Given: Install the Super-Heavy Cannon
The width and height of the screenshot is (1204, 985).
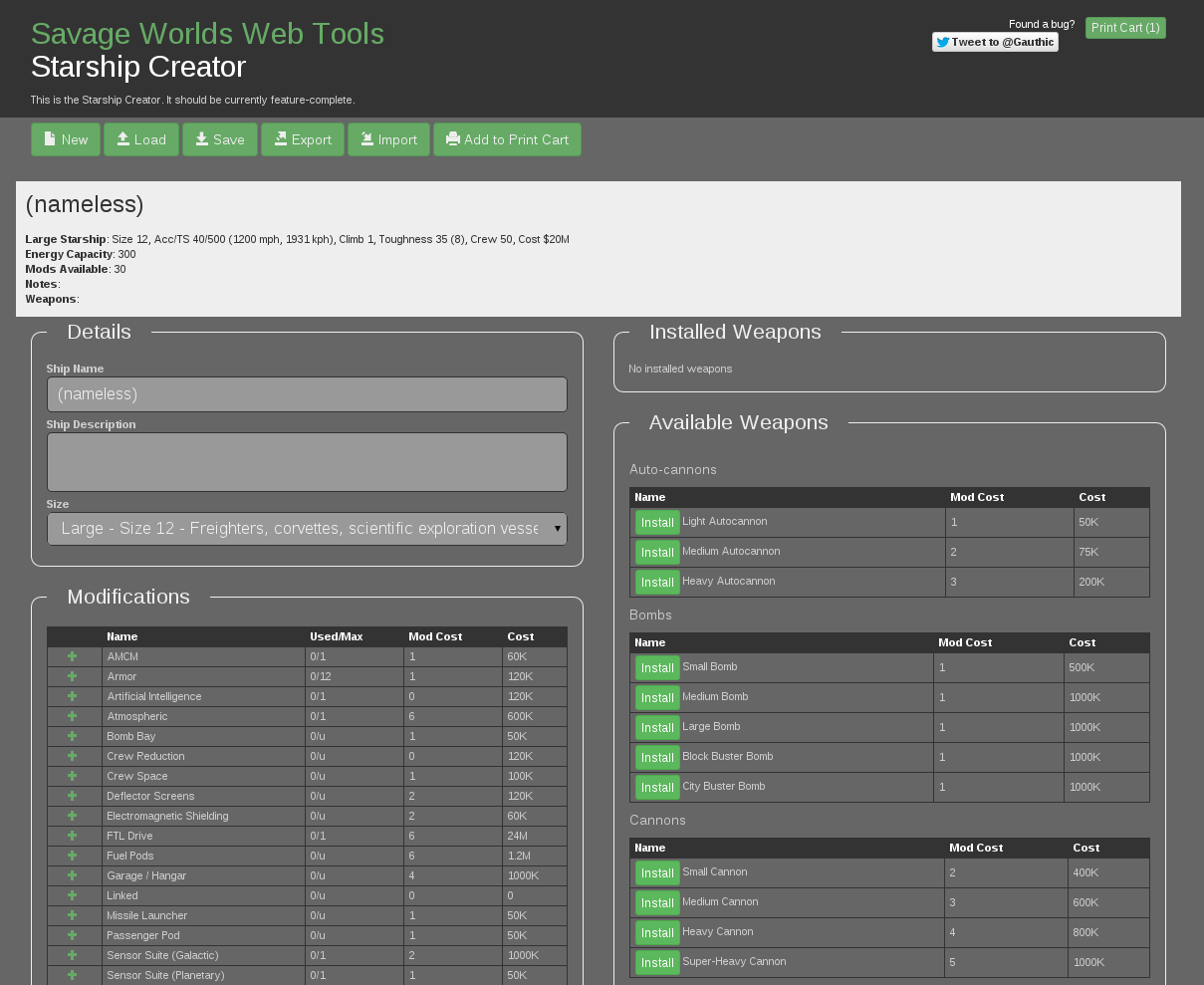Looking at the screenshot, I should pos(657,963).
